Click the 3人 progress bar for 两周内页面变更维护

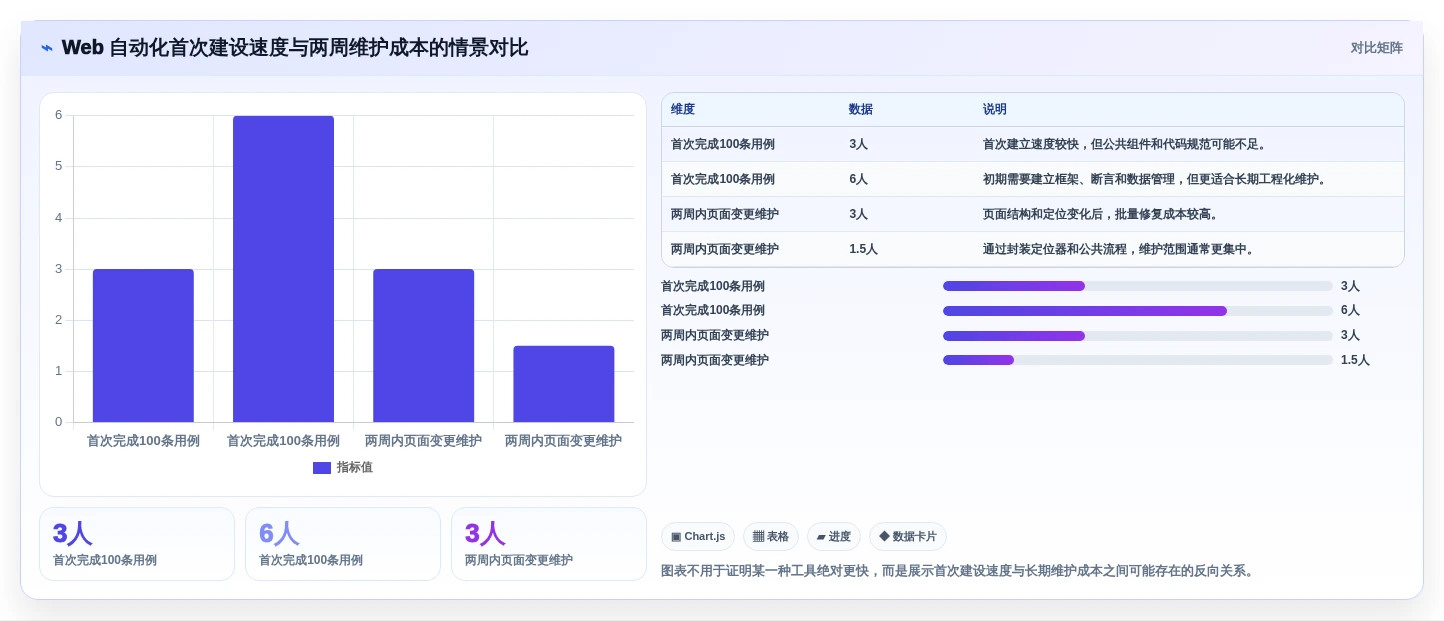coord(1137,336)
